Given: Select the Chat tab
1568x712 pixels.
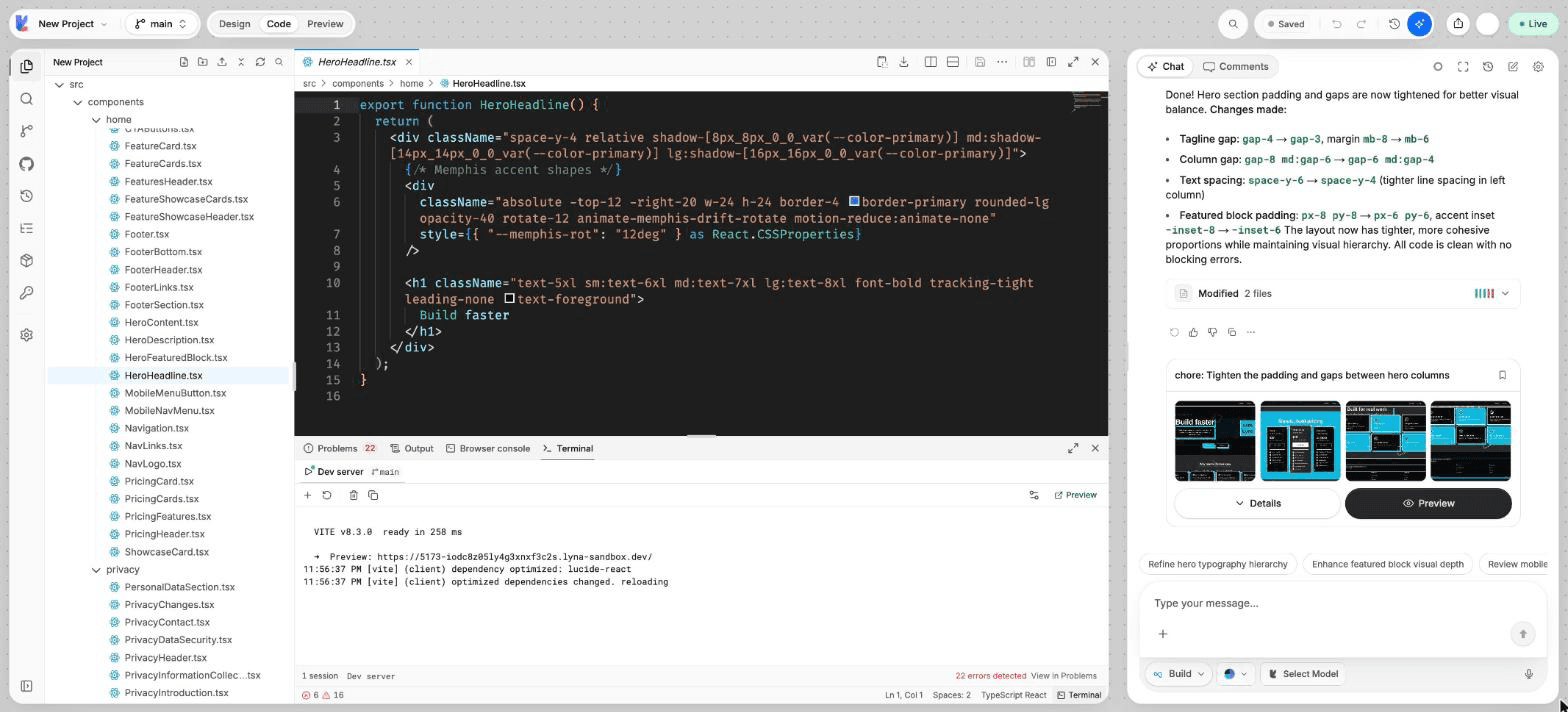Looking at the screenshot, I should click(x=1166, y=67).
